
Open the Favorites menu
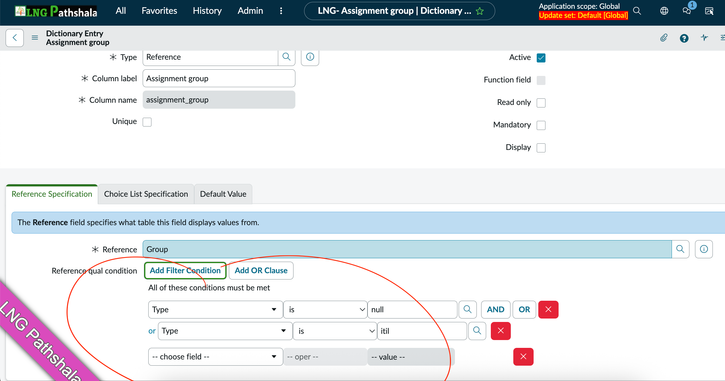159,11
